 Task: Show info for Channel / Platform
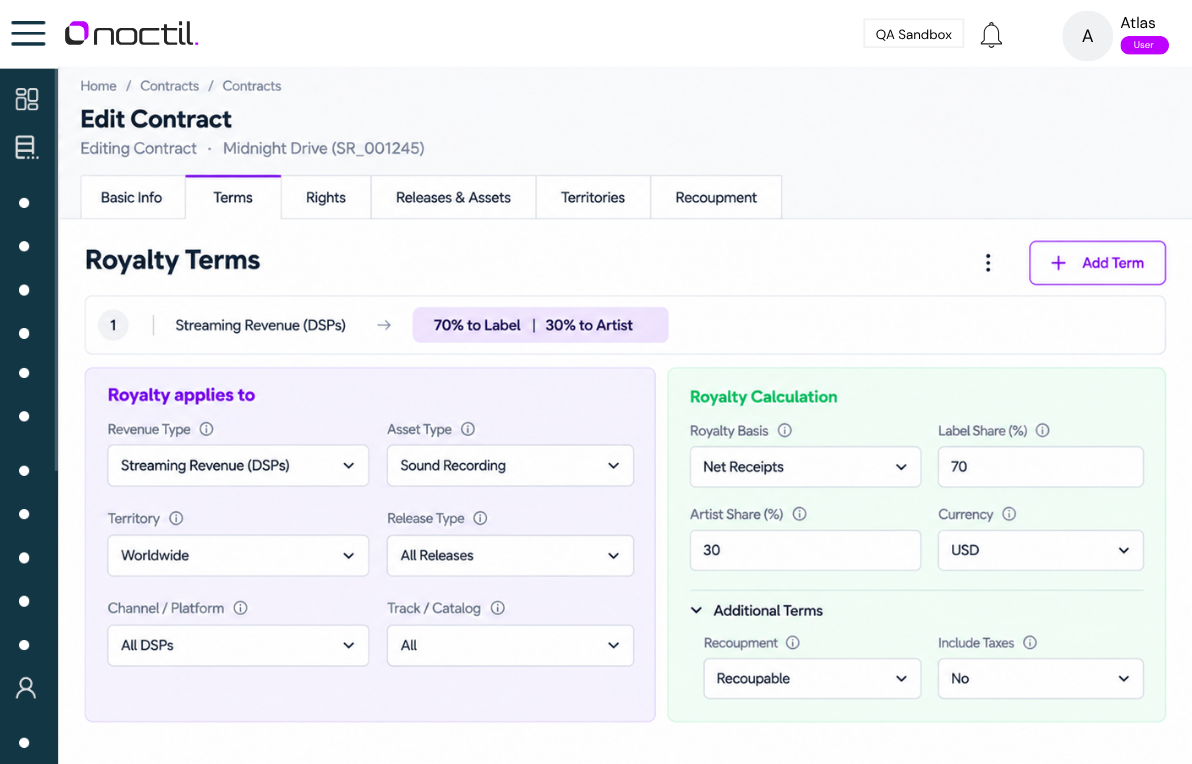pyautogui.click(x=240, y=608)
